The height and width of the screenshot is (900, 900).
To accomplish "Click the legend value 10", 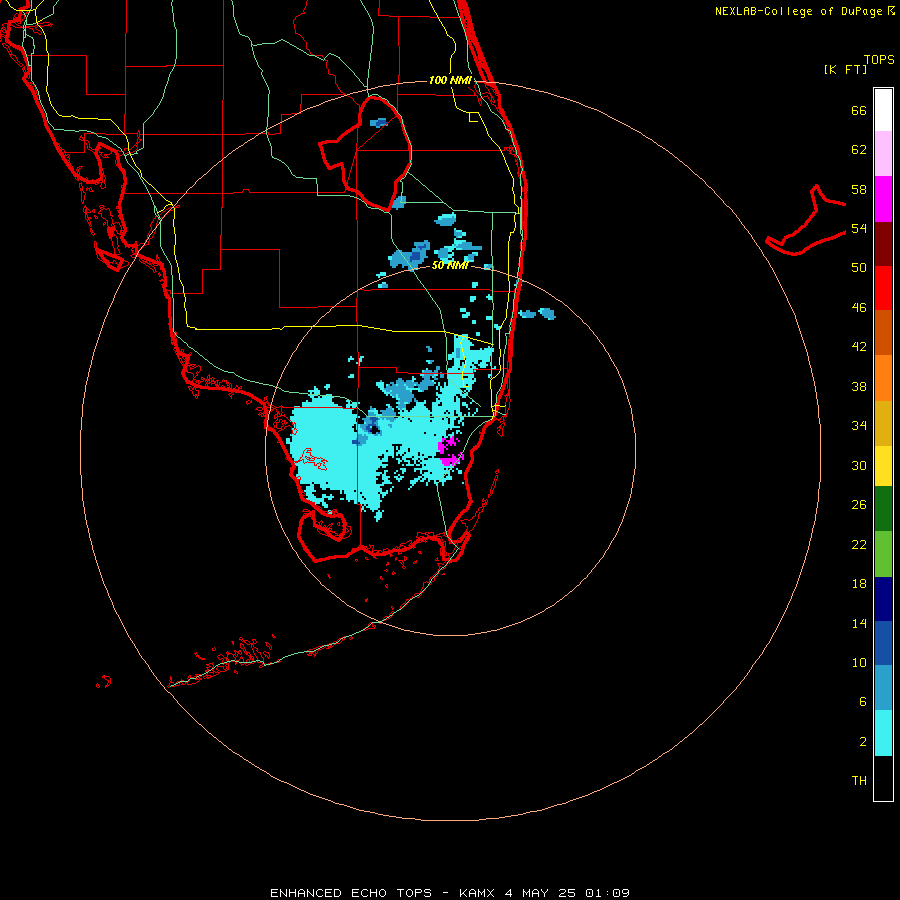I will 859,663.
